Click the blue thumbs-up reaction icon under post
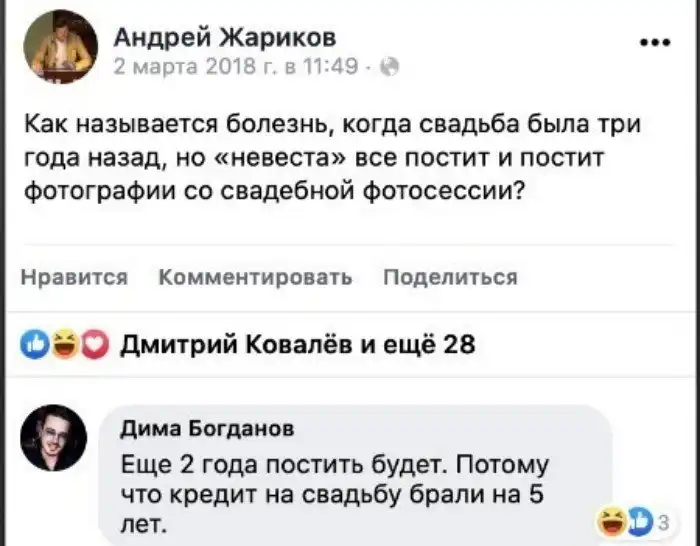700x546 pixels. click(35, 345)
